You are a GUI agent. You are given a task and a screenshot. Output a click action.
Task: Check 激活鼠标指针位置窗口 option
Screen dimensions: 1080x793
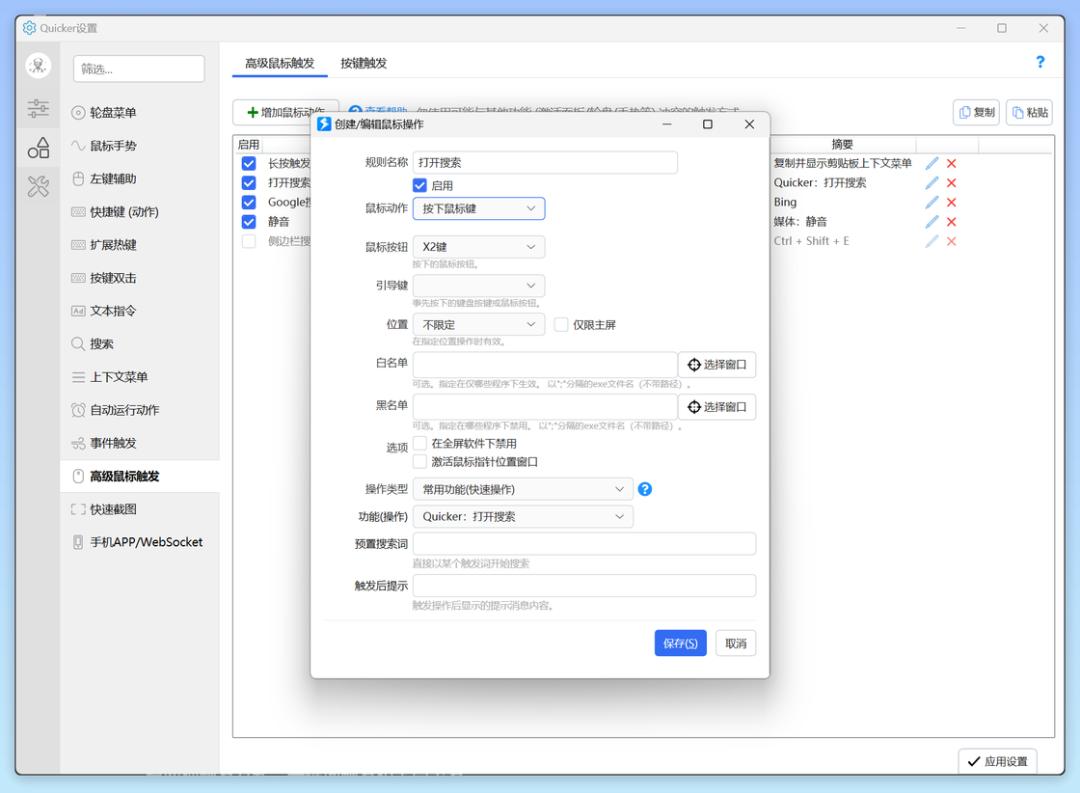pyautogui.click(x=419, y=462)
